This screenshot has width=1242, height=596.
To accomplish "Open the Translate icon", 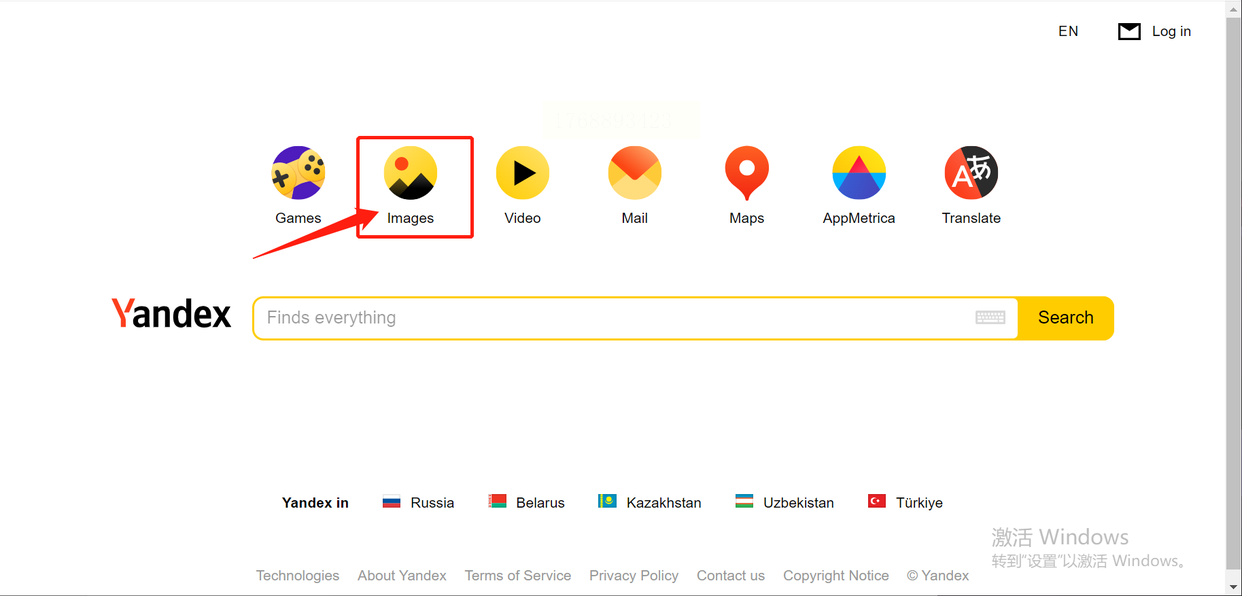I will pos(971,173).
